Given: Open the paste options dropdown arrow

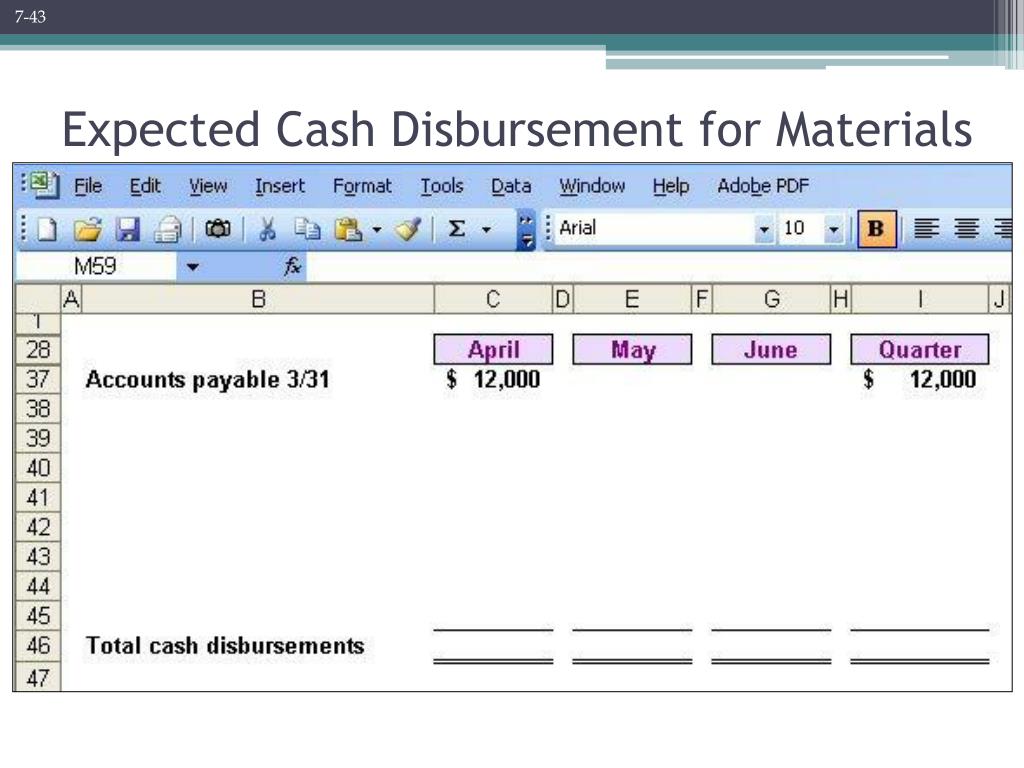Looking at the screenshot, I should (x=377, y=230).
